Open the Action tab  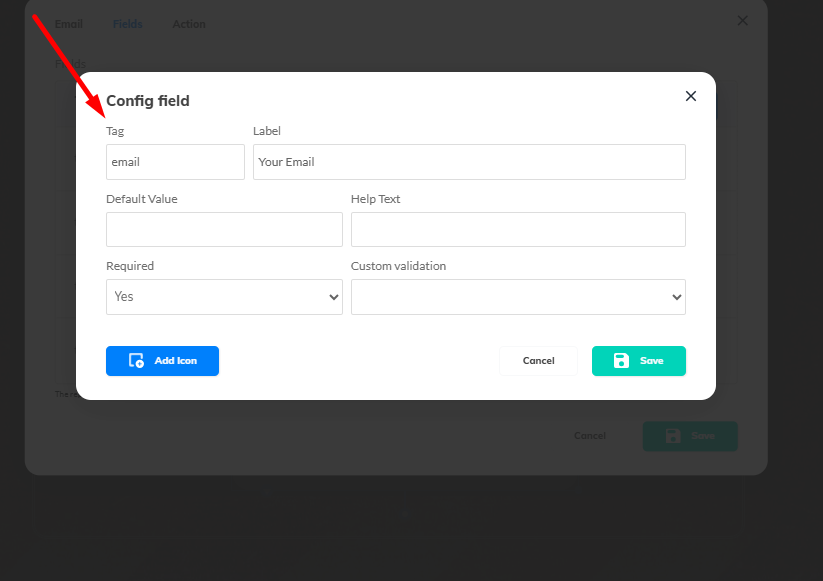189,24
